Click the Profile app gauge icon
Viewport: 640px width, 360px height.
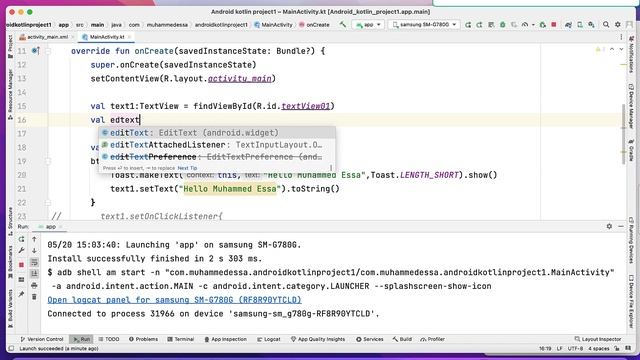point(525,25)
